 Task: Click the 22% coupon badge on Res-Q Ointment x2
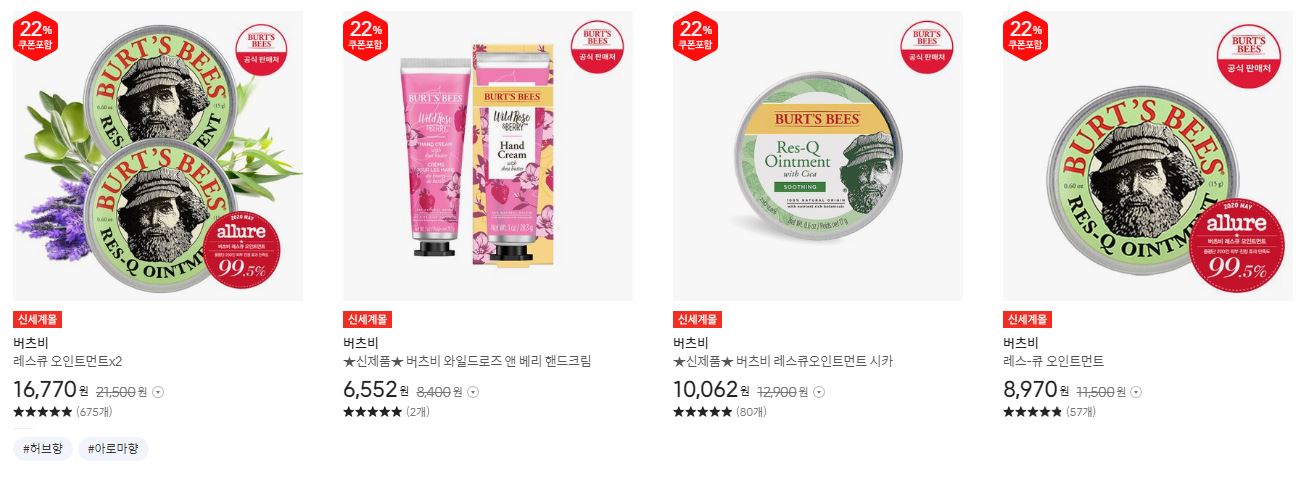coord(35,33)
